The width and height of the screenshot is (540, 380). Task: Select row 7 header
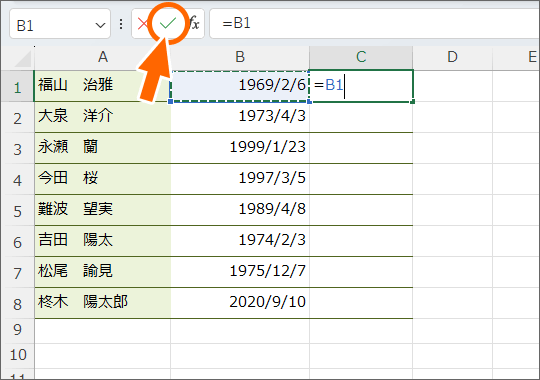pos(17,273)
